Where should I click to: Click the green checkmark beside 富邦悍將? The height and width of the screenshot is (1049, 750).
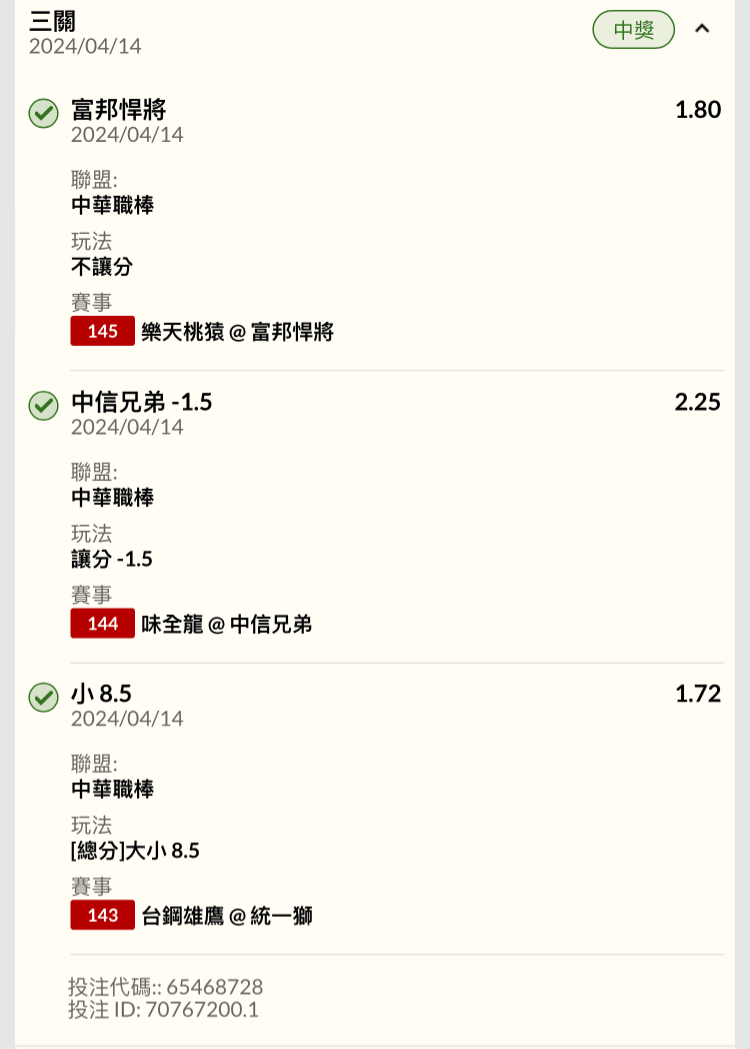pos(43,113)
